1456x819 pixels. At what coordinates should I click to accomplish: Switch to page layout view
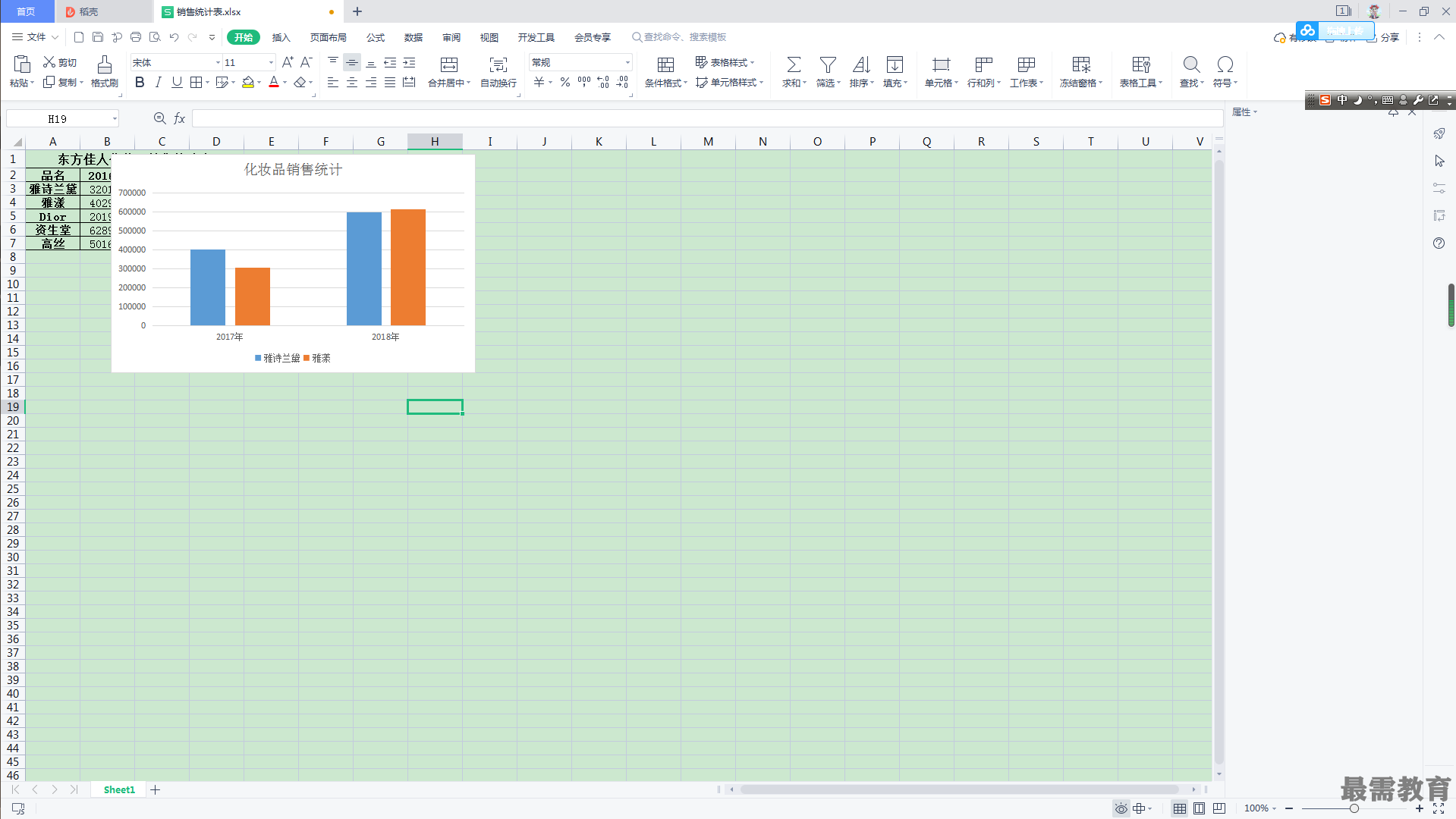click(1199, 808)
